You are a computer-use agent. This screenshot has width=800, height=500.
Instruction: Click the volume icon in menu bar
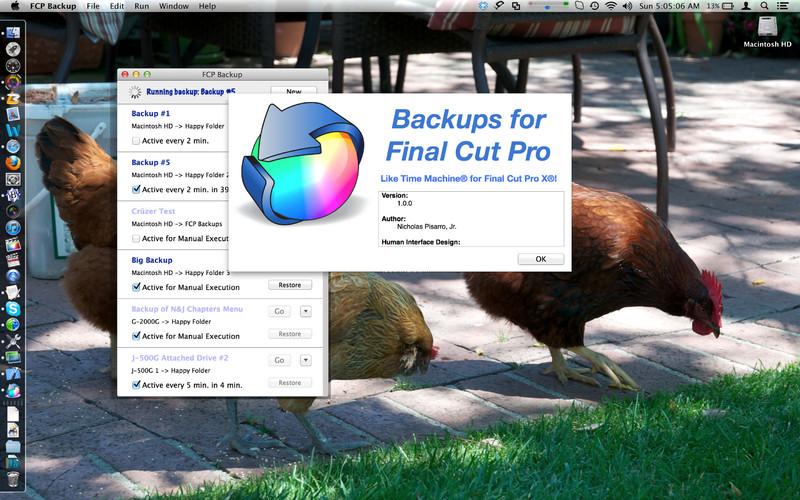tap(628, 6)
